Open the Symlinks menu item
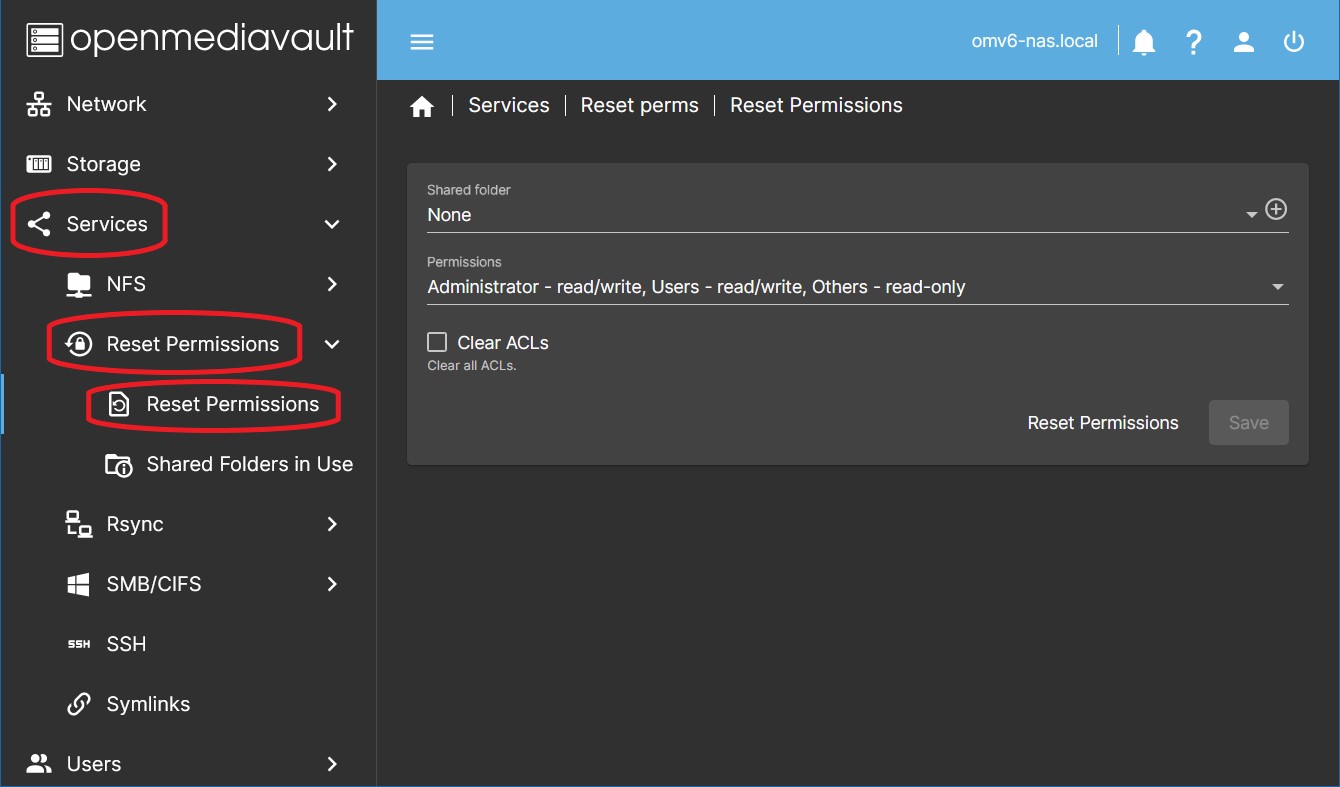Viewport: 1340px width, 787px height. (148, 704)
